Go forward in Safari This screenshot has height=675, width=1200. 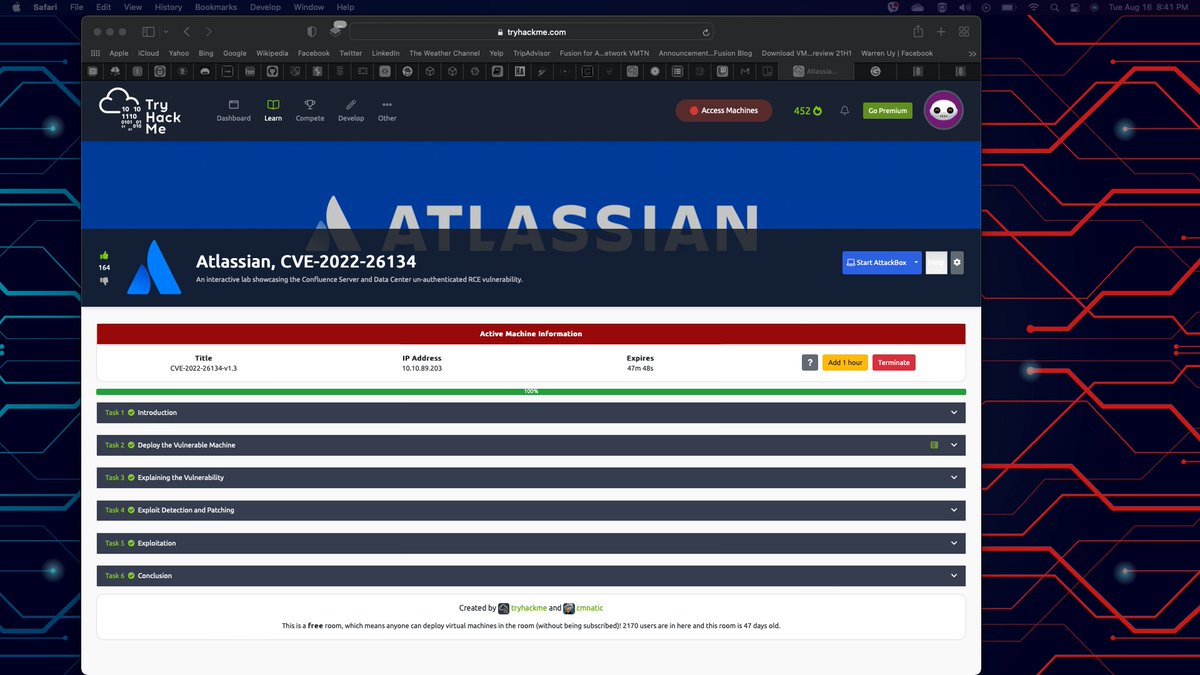pyautogui.click(x=208, y=32)
